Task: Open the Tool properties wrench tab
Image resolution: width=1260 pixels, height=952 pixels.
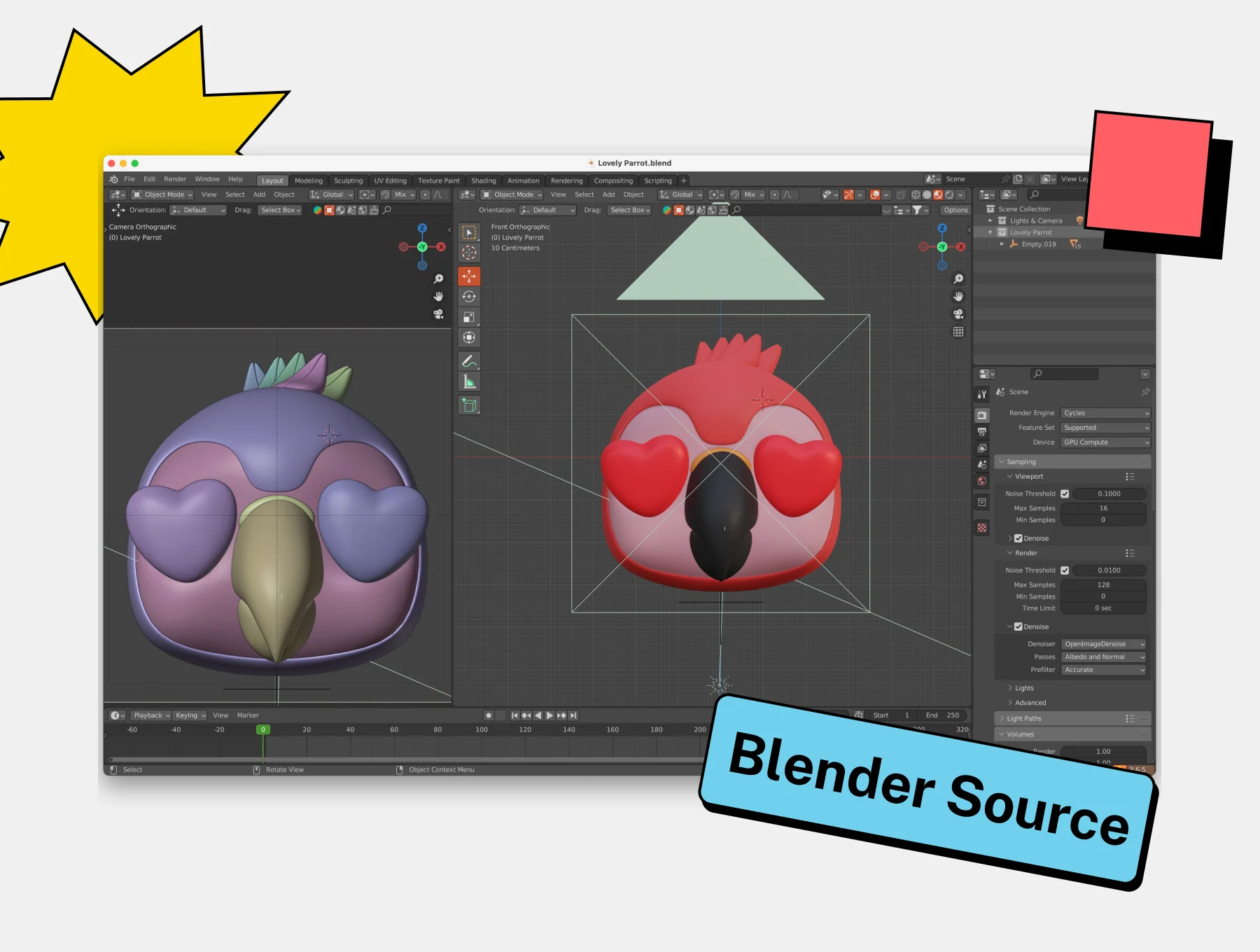Action: [x=982, y=394]
